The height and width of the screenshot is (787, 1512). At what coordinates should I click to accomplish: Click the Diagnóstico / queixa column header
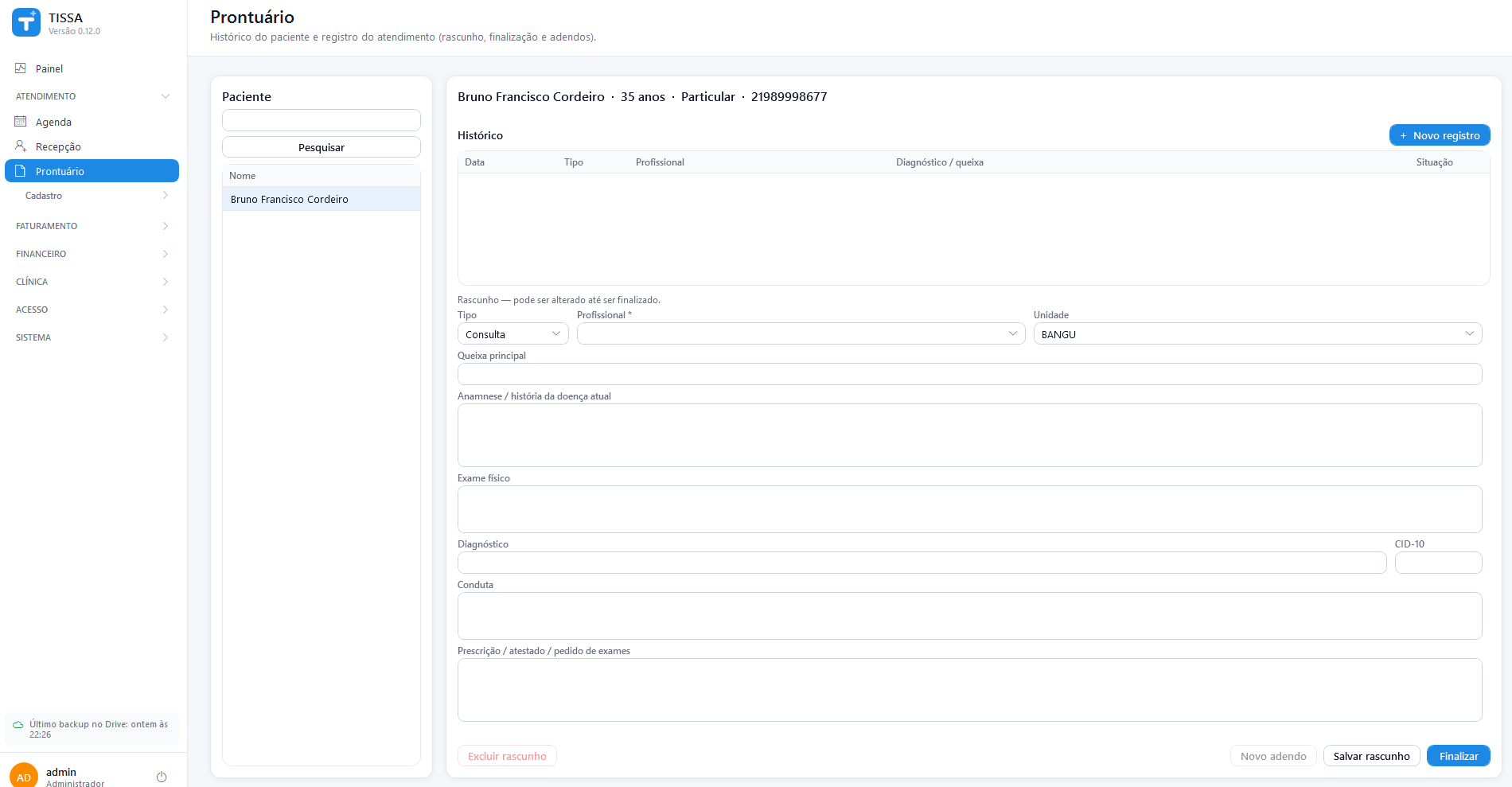coord(939,162)
